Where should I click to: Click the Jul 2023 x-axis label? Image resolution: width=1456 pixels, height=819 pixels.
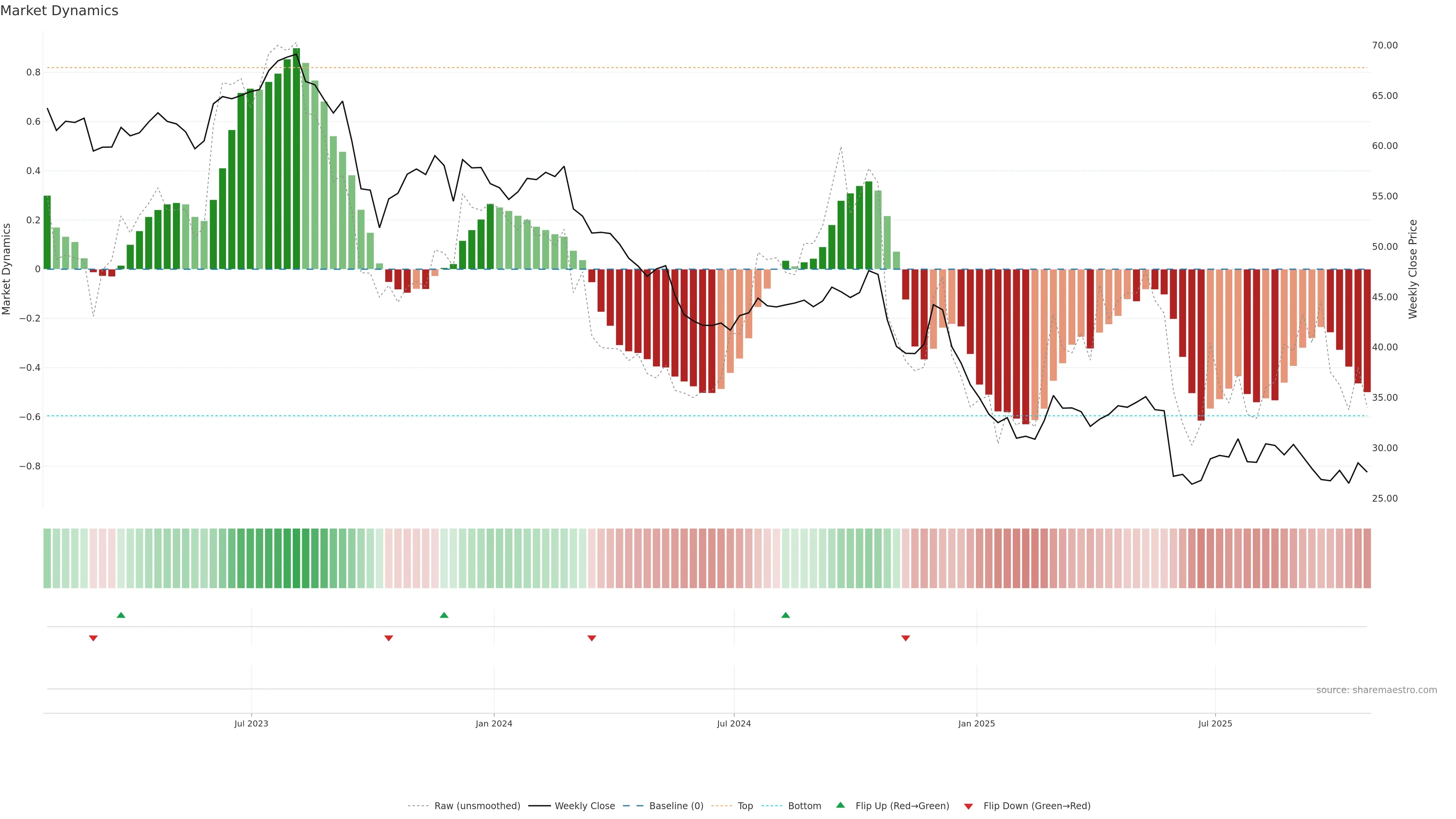click(251, 723)
